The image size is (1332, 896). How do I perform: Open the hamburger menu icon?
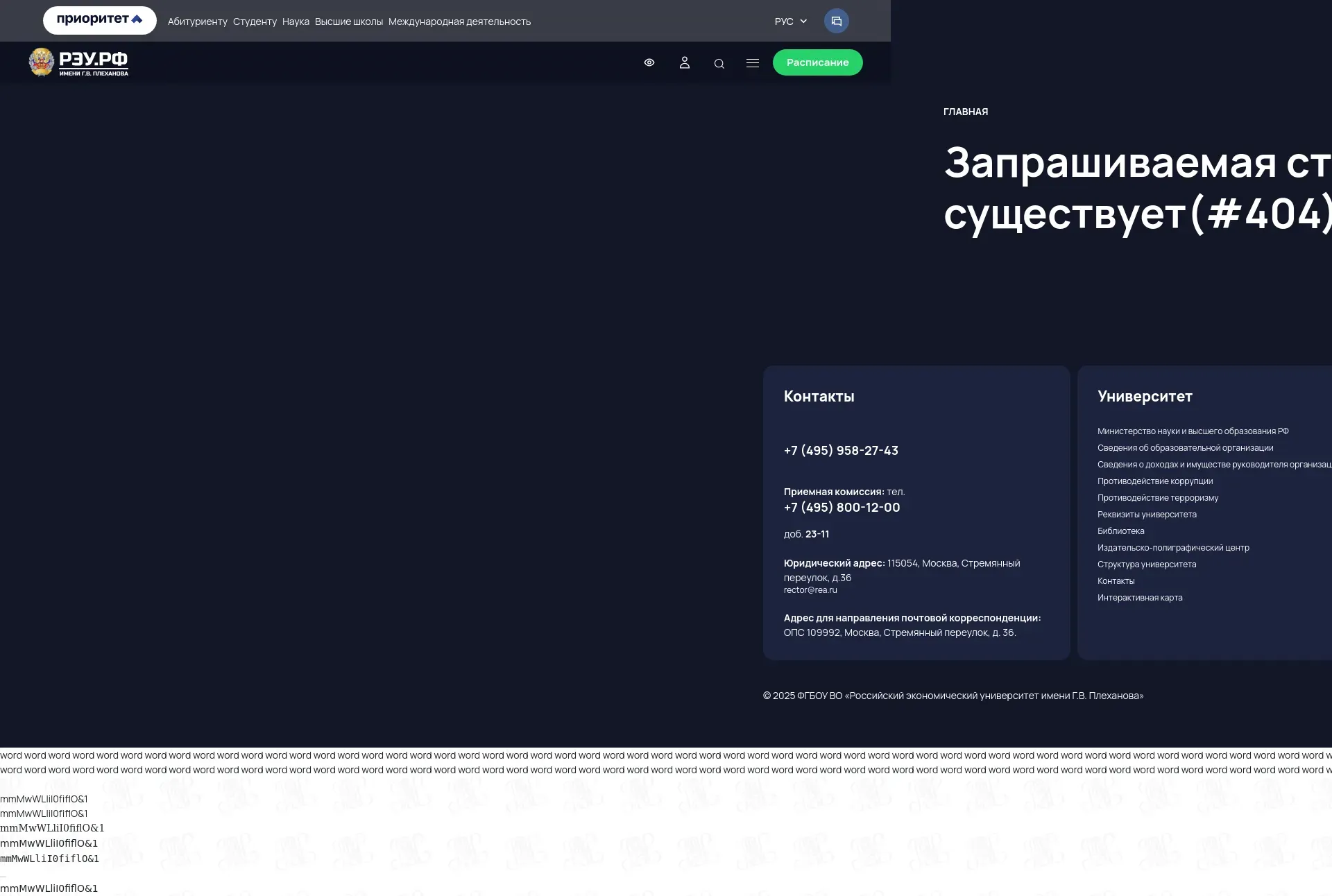tap(753, 63)
